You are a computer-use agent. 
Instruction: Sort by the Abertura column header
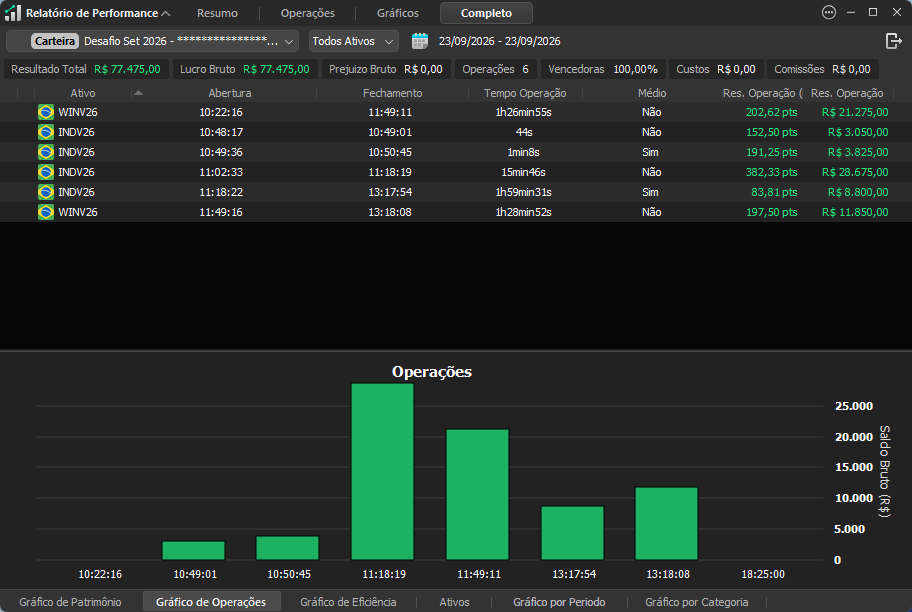(230, 93)
